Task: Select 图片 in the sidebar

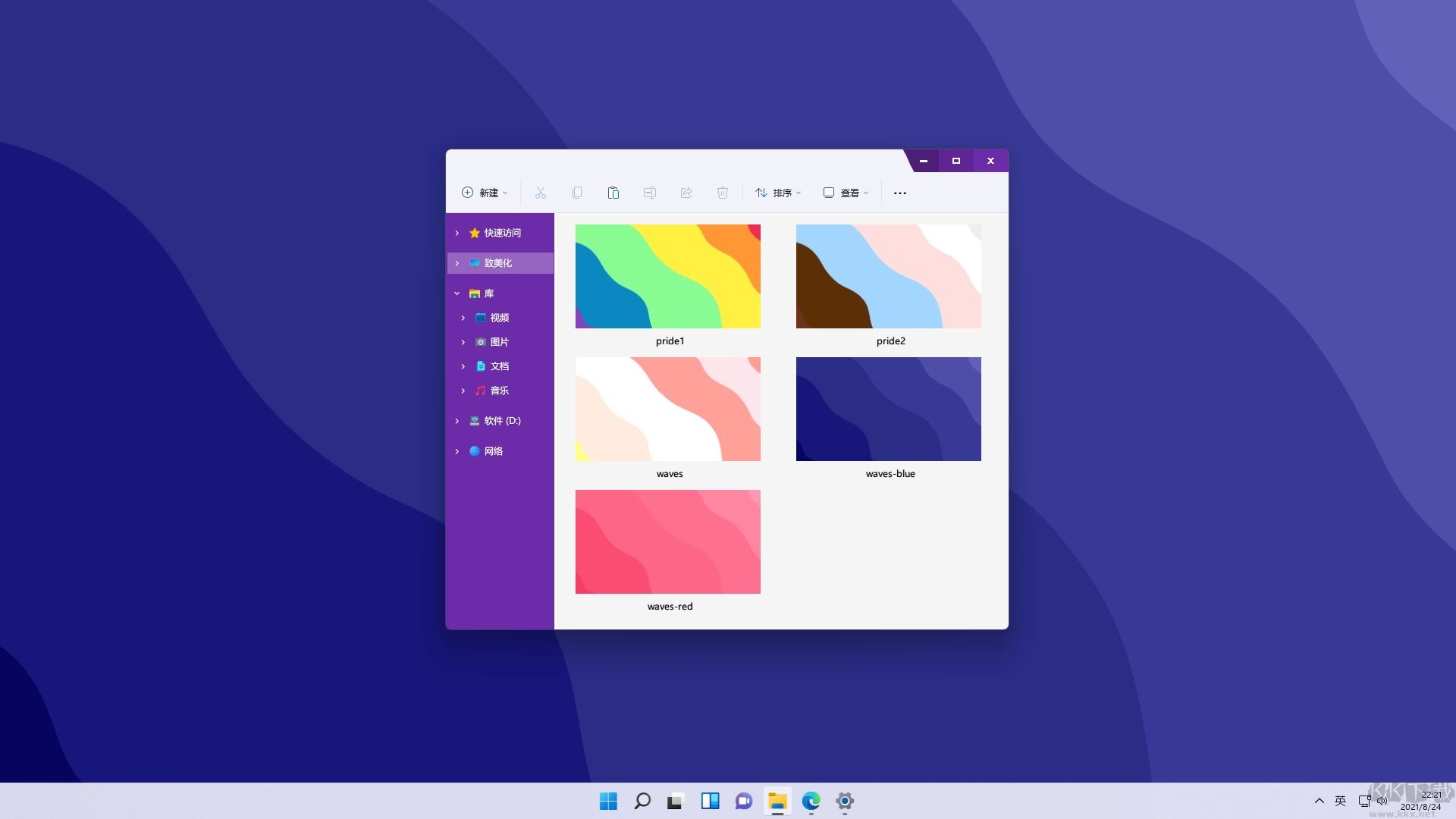Action: (x=499, y=342)
